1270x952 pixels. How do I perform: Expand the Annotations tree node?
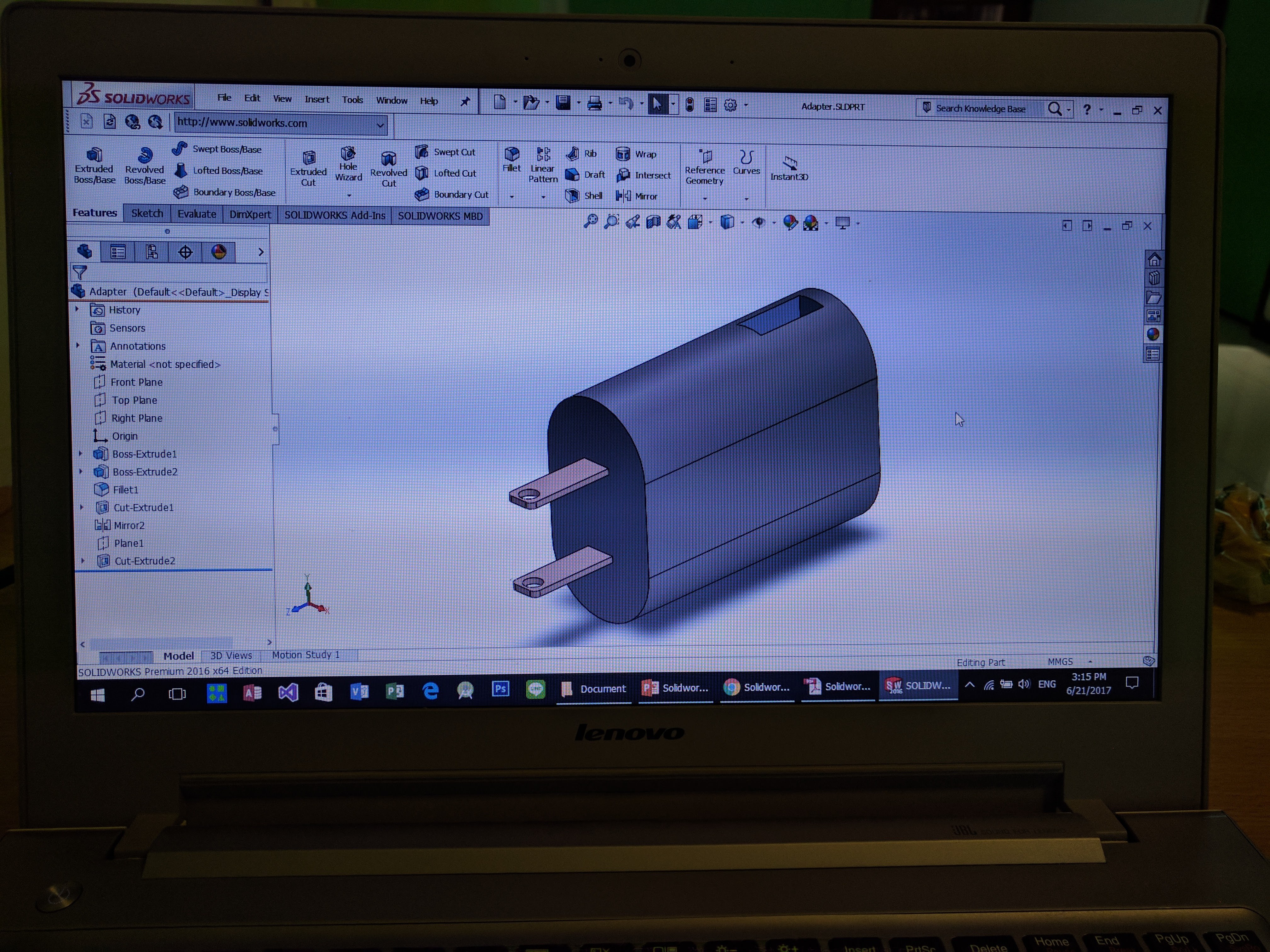(78, 345)
